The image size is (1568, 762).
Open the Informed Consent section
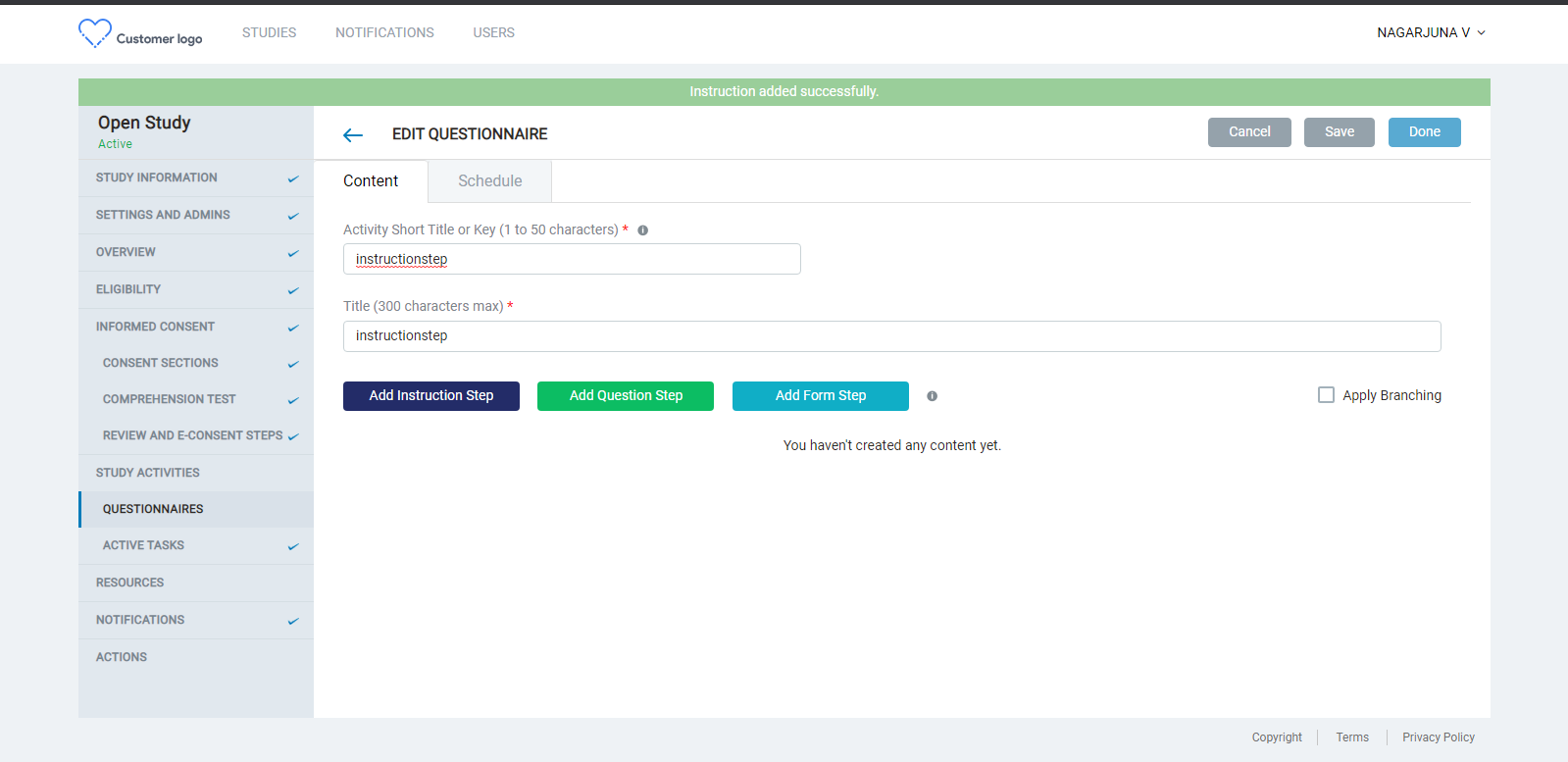[x=196, y=328]
